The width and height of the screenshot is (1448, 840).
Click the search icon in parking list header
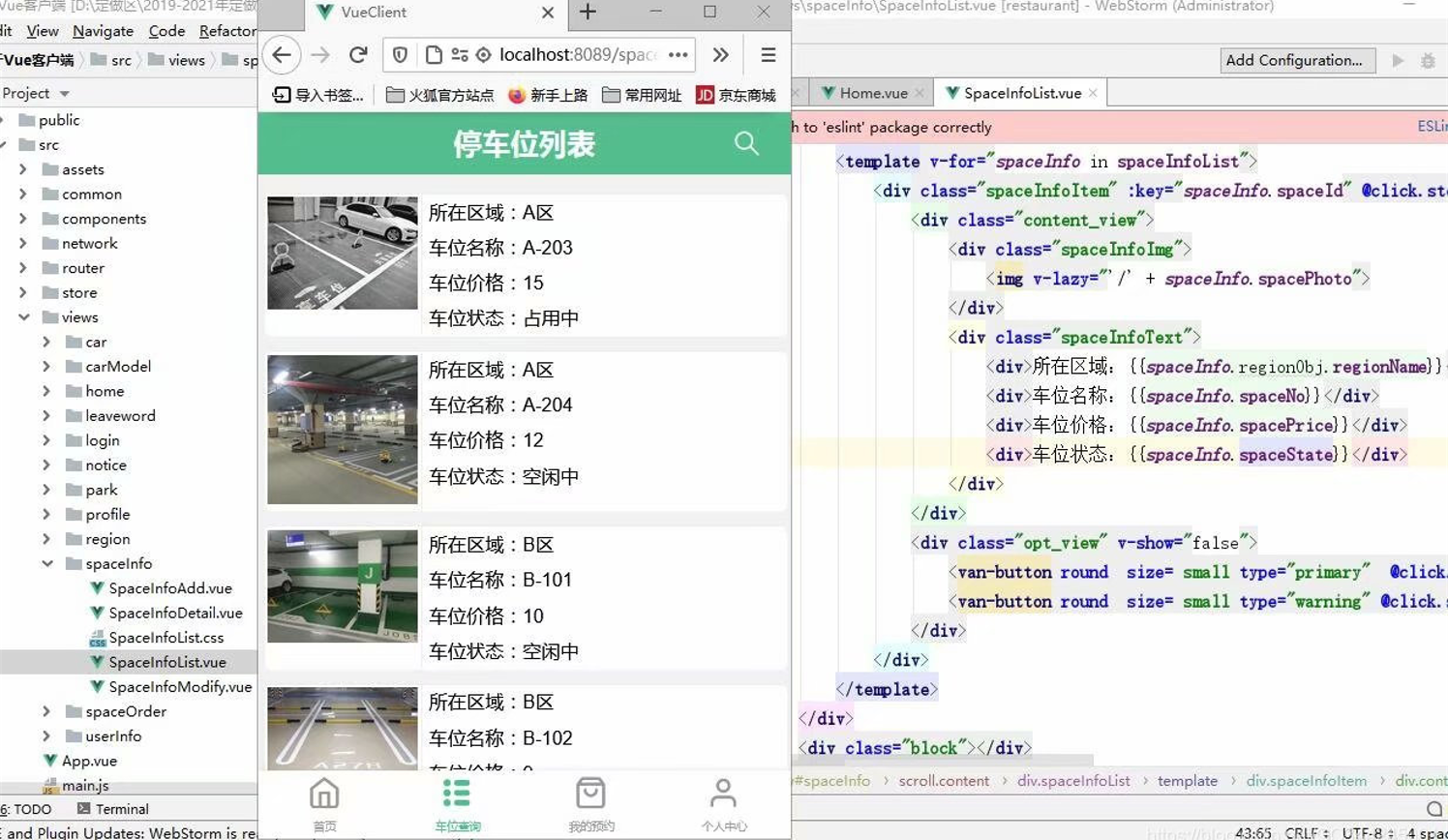(746, 143)
